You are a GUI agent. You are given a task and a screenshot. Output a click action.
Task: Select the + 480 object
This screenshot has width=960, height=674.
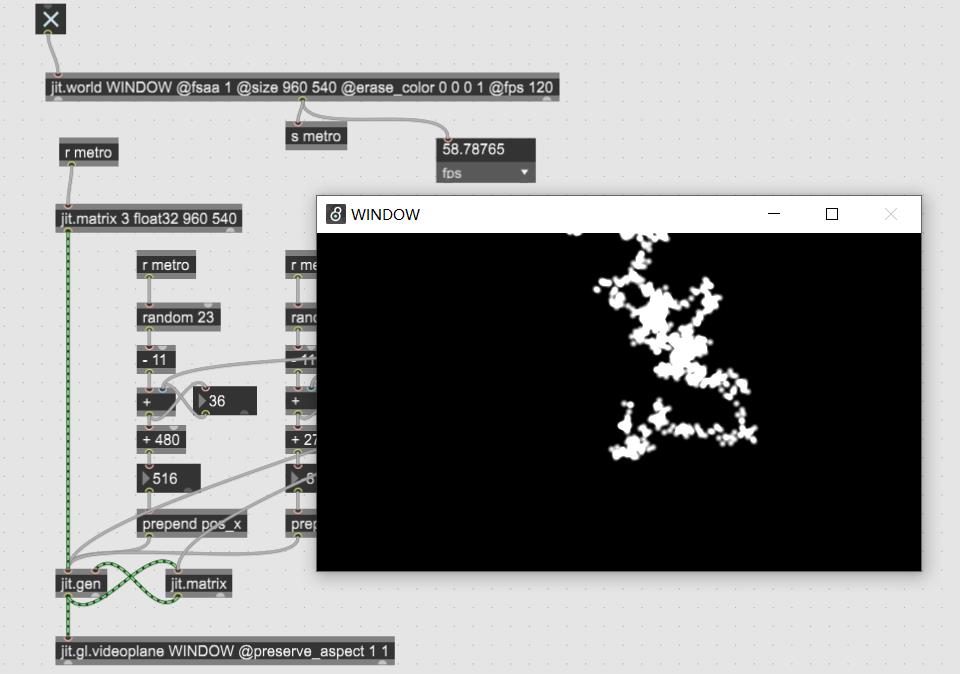click(160, 439)
